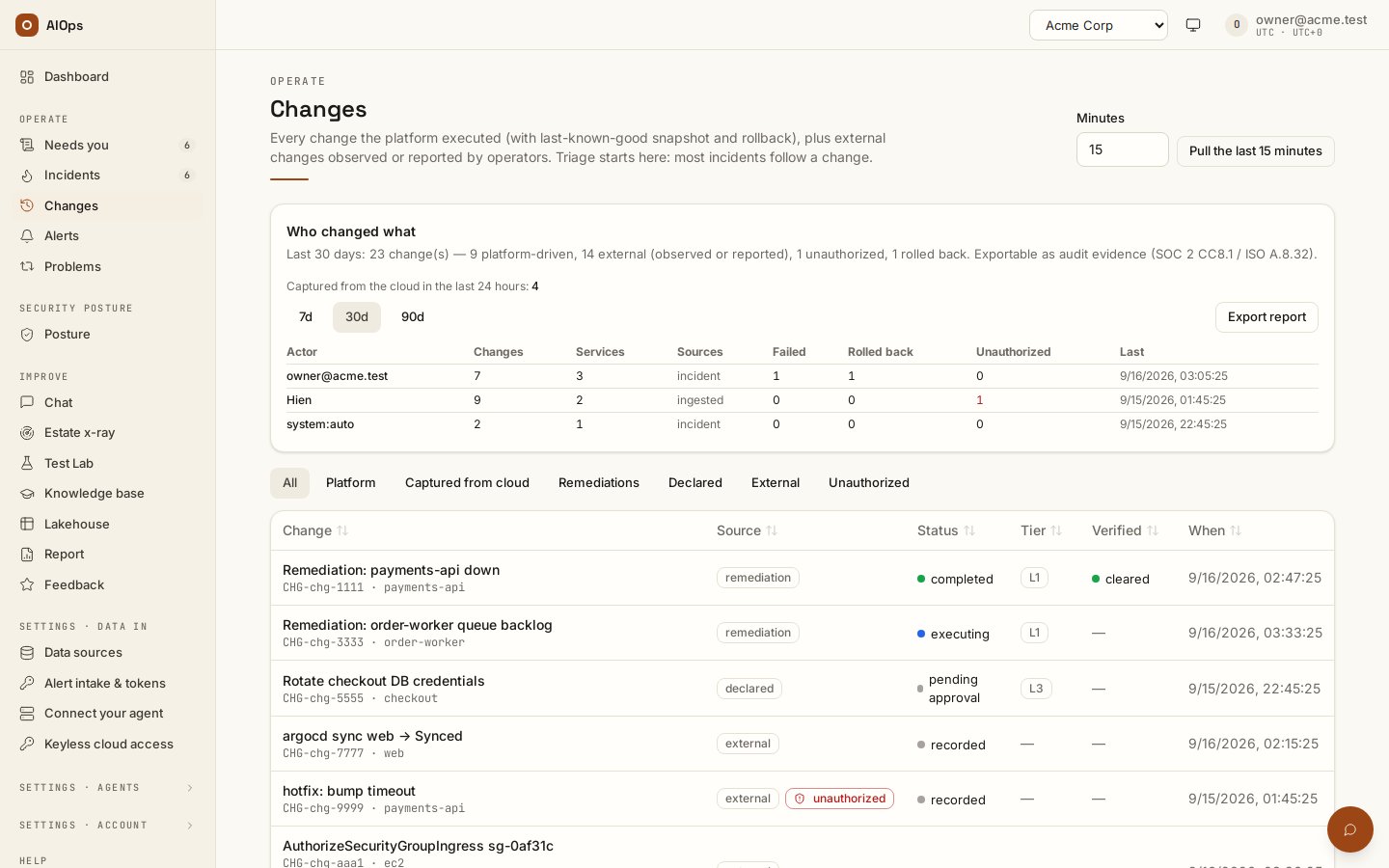This screenshot has width=1389, height=868.
Task: Sort table by Tier column
Action: click(1042, 531)
